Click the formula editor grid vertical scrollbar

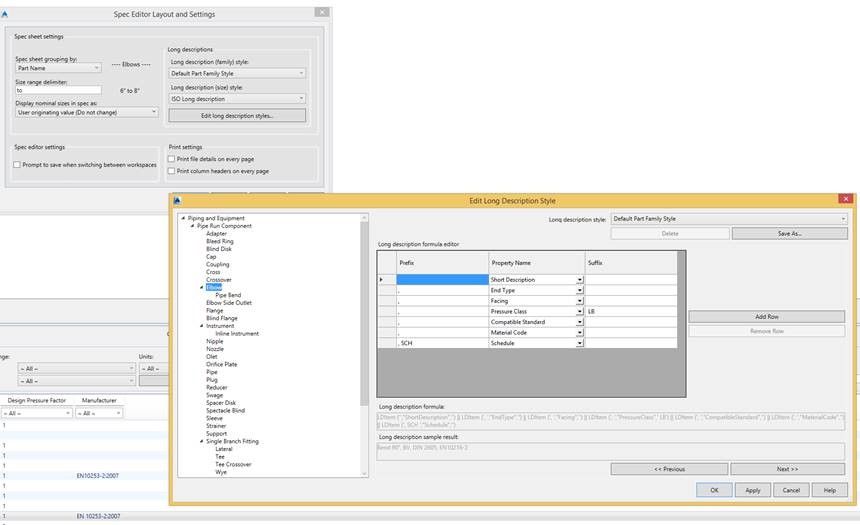click(681, 324)
